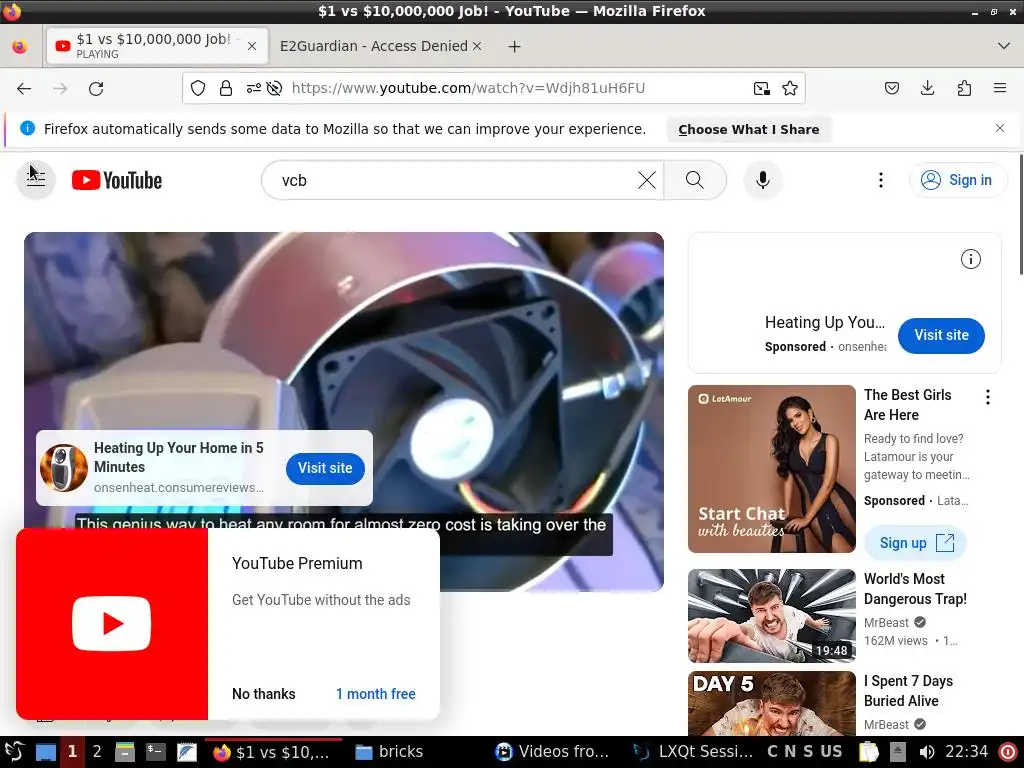Click the Sign in button

[957, 180]
